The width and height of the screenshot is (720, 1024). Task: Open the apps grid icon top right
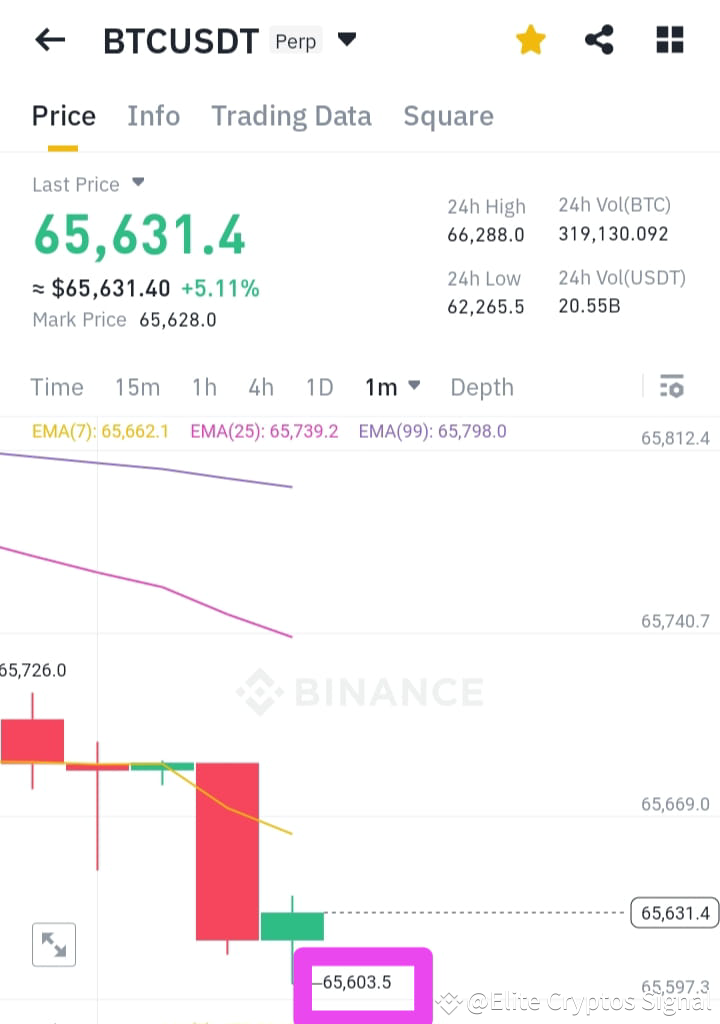(x=668, y=39)
